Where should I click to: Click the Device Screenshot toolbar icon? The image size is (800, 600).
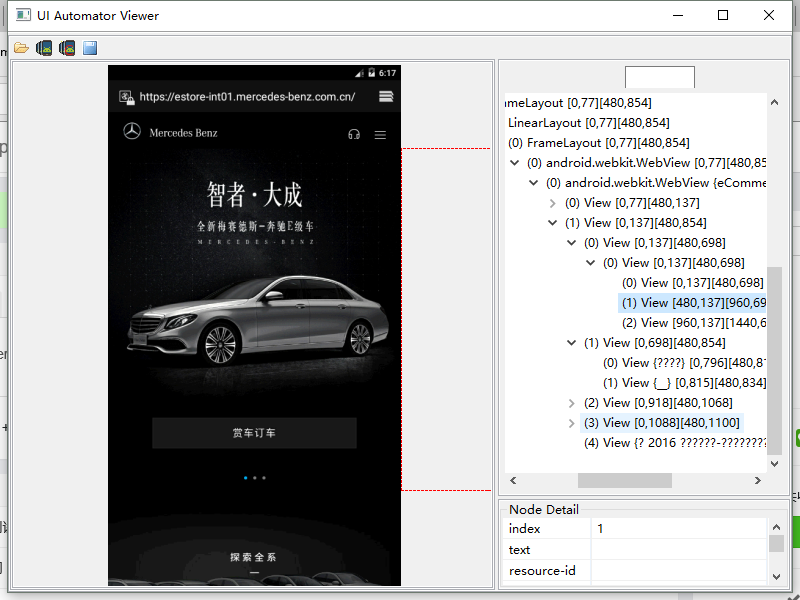tap(44, 48)
